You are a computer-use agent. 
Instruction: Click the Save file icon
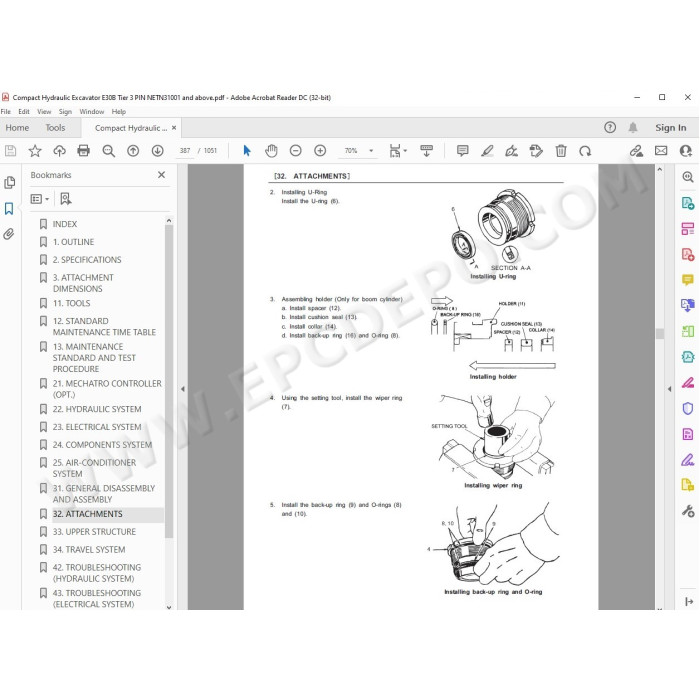tap(10, 151)
